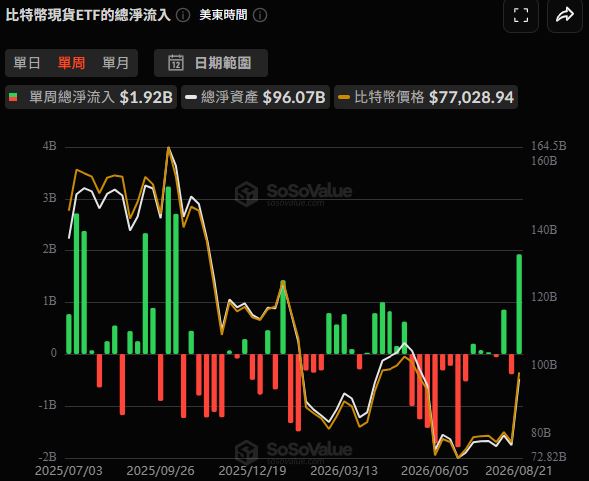Click the 72.82B right axis label
Image resolution: width=589 pixels, height=481 pixels.
pyautogui.click(x=549, y=457)
